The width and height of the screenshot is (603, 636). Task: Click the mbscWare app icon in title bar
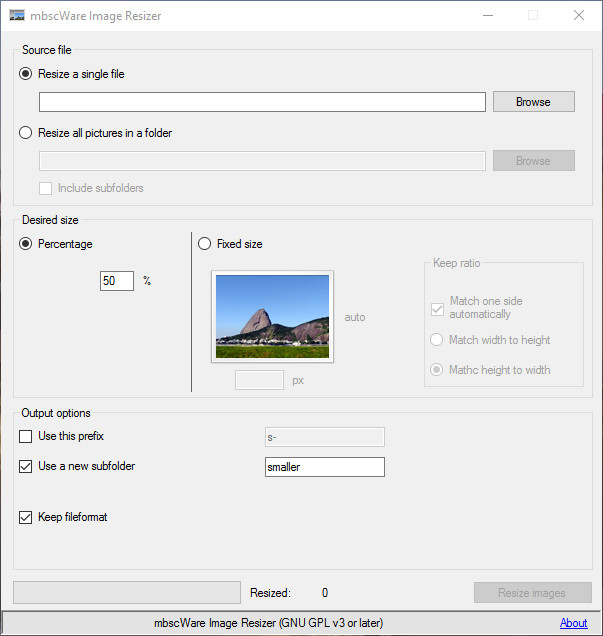(17, 15)
